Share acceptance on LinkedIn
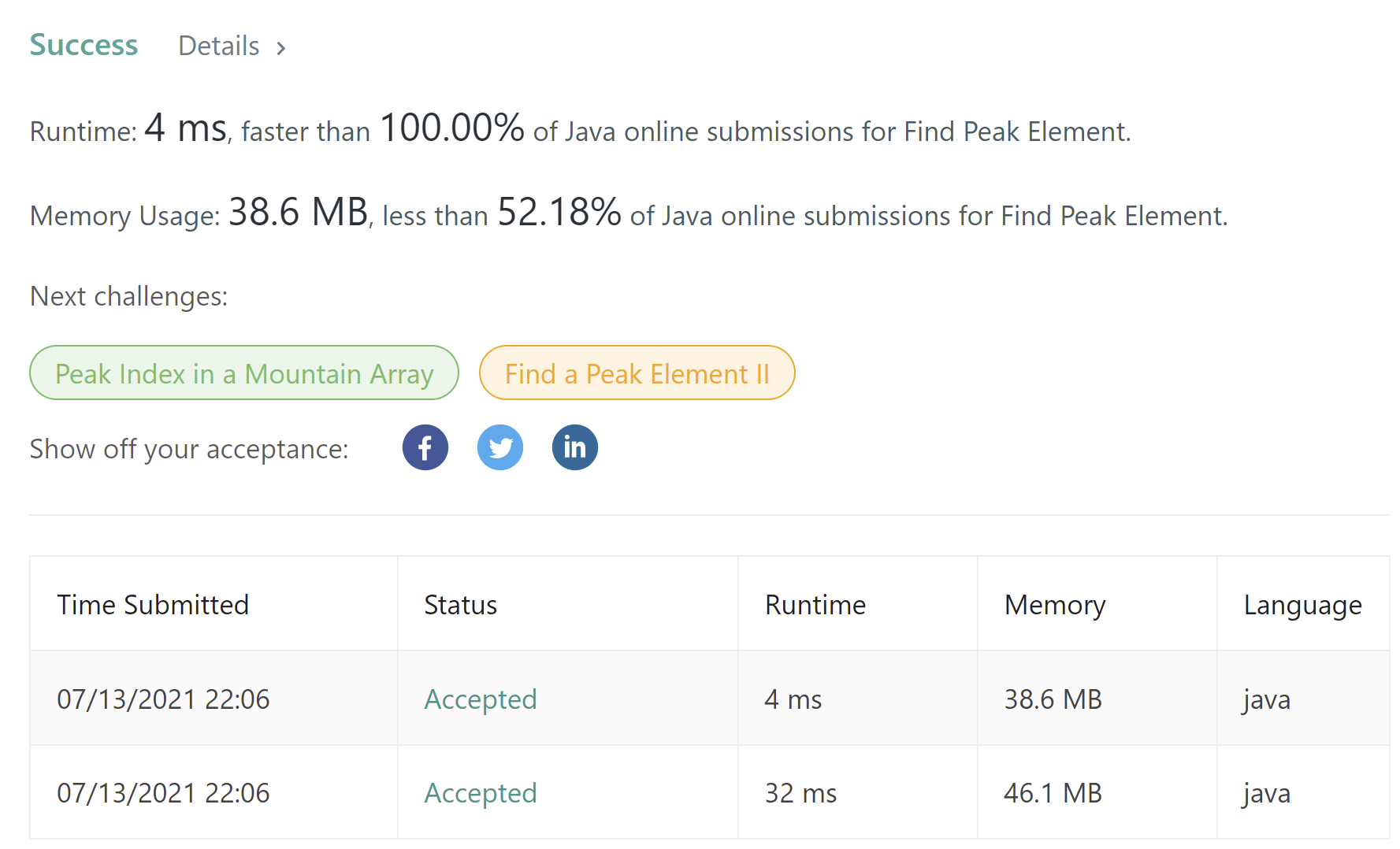Image resolution: width=1400 pixels, height=849 pixels. 575,447
